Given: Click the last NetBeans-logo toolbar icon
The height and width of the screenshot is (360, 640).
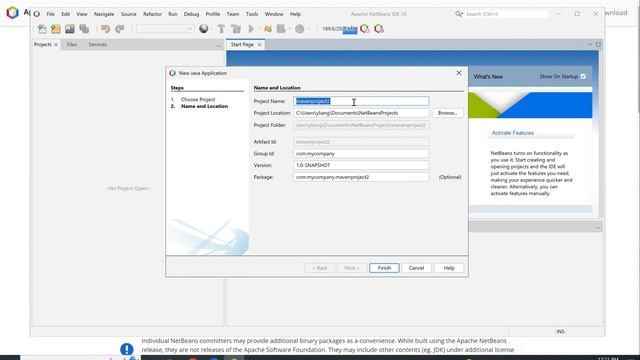Looking at the screenshot, I should (x=379, y=29).
